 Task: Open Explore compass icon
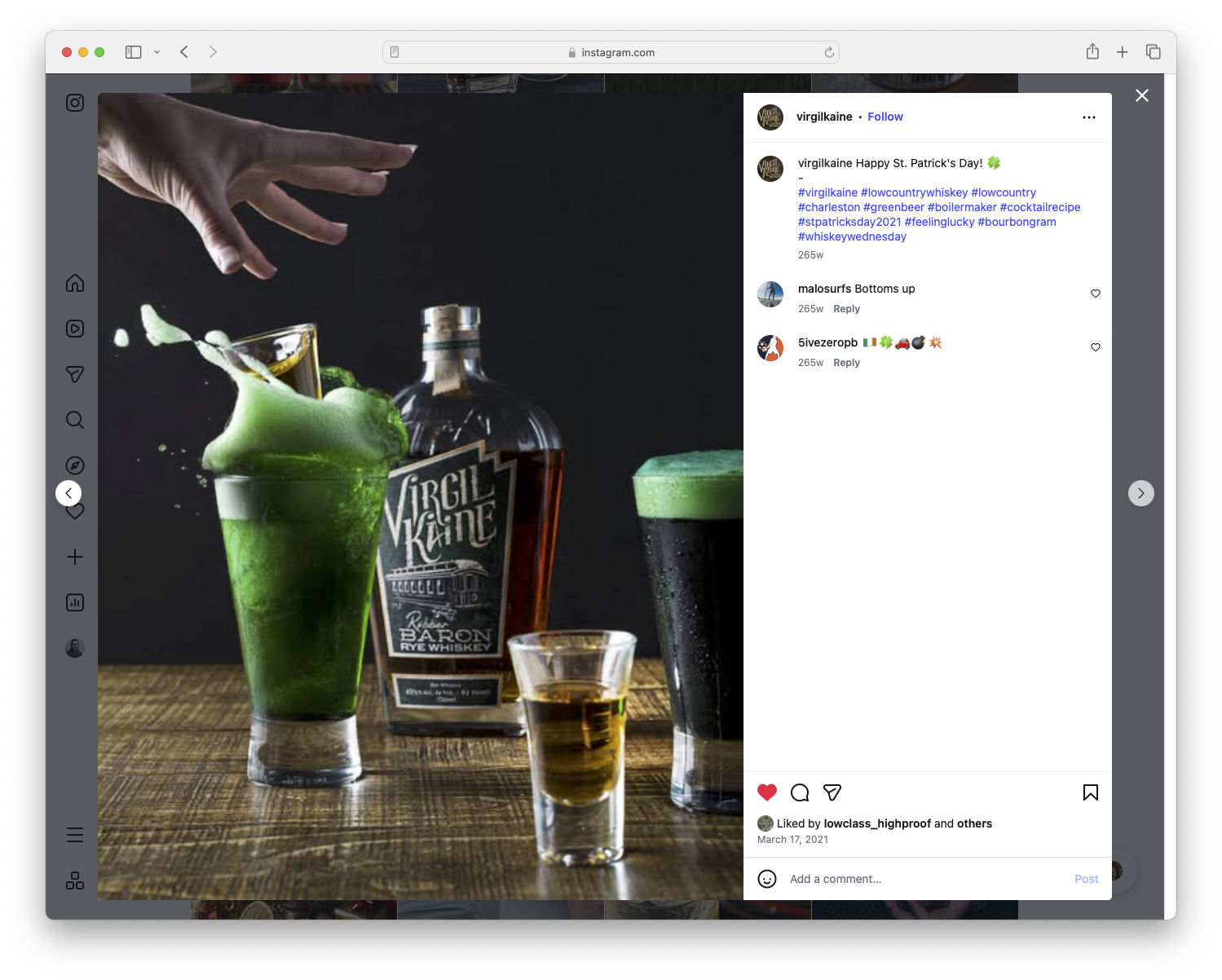click(75, 466)
